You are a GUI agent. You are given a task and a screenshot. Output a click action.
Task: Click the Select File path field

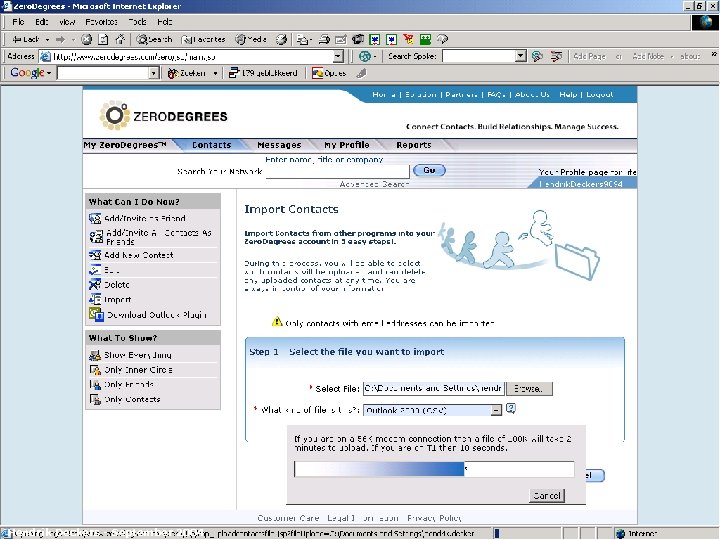433,388
